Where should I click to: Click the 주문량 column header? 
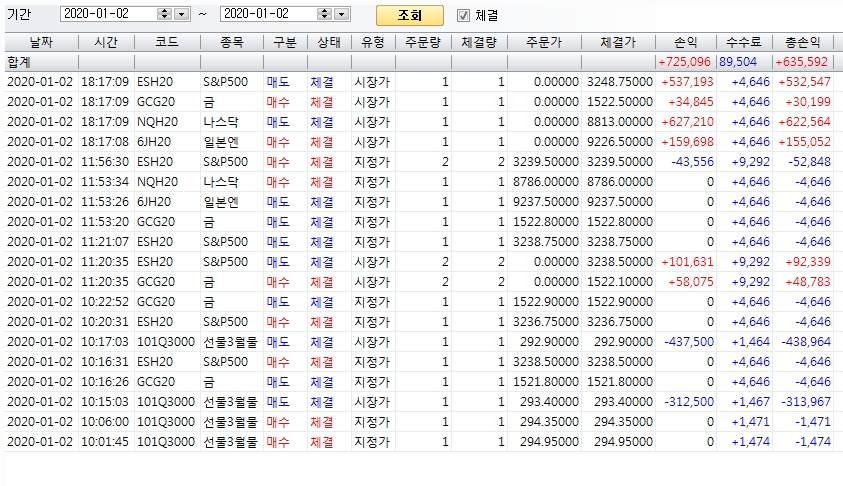[423, 42]
